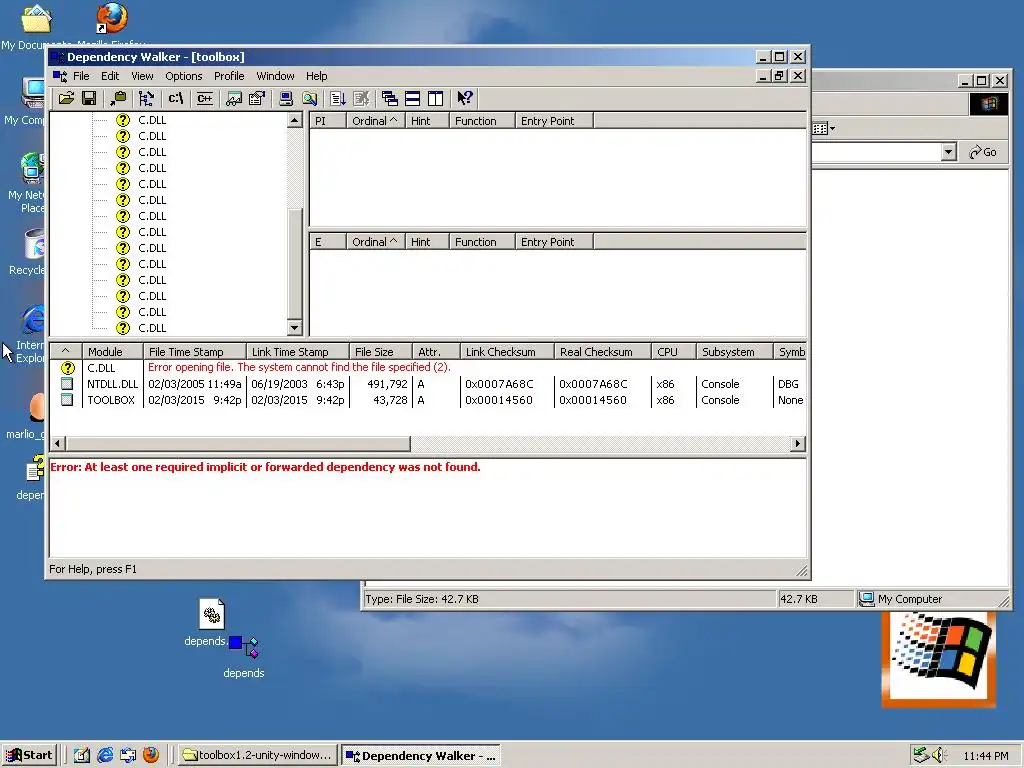Click Tile Horizontally toolbar icon
Viewport: 1024px width, 768px height.
click(413, 99)
